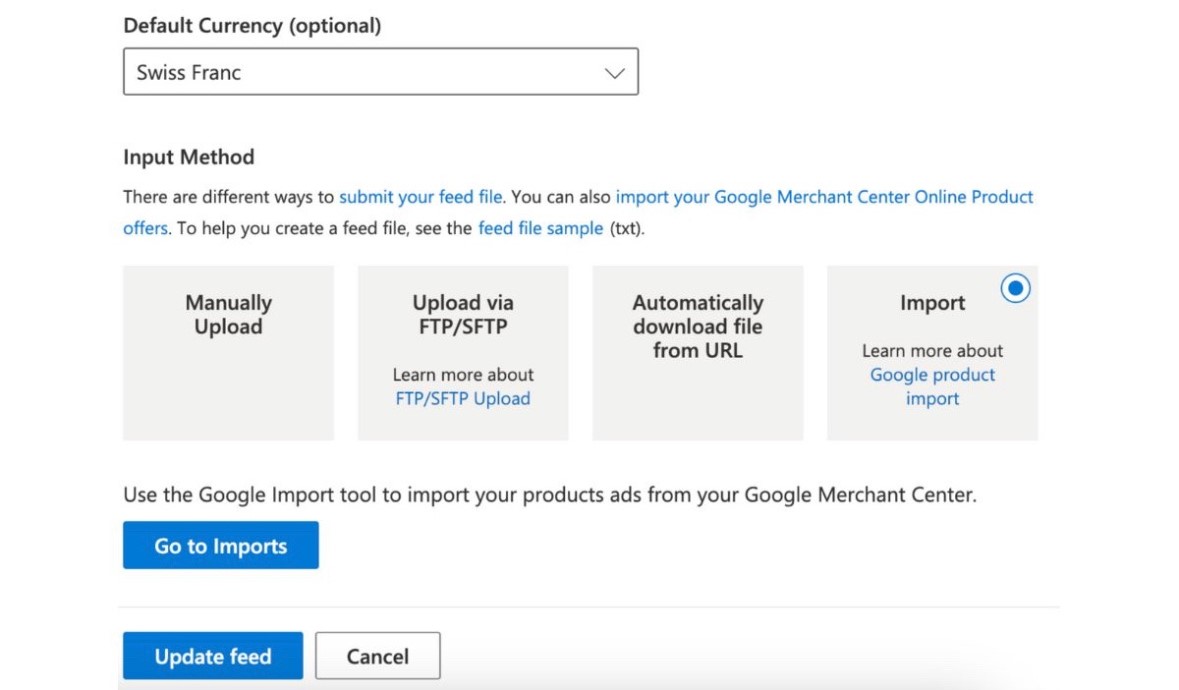This screenshot has height=690, width=1179.
Task: Click the wrapped 'offers' link text
Action: coord(145,228)
